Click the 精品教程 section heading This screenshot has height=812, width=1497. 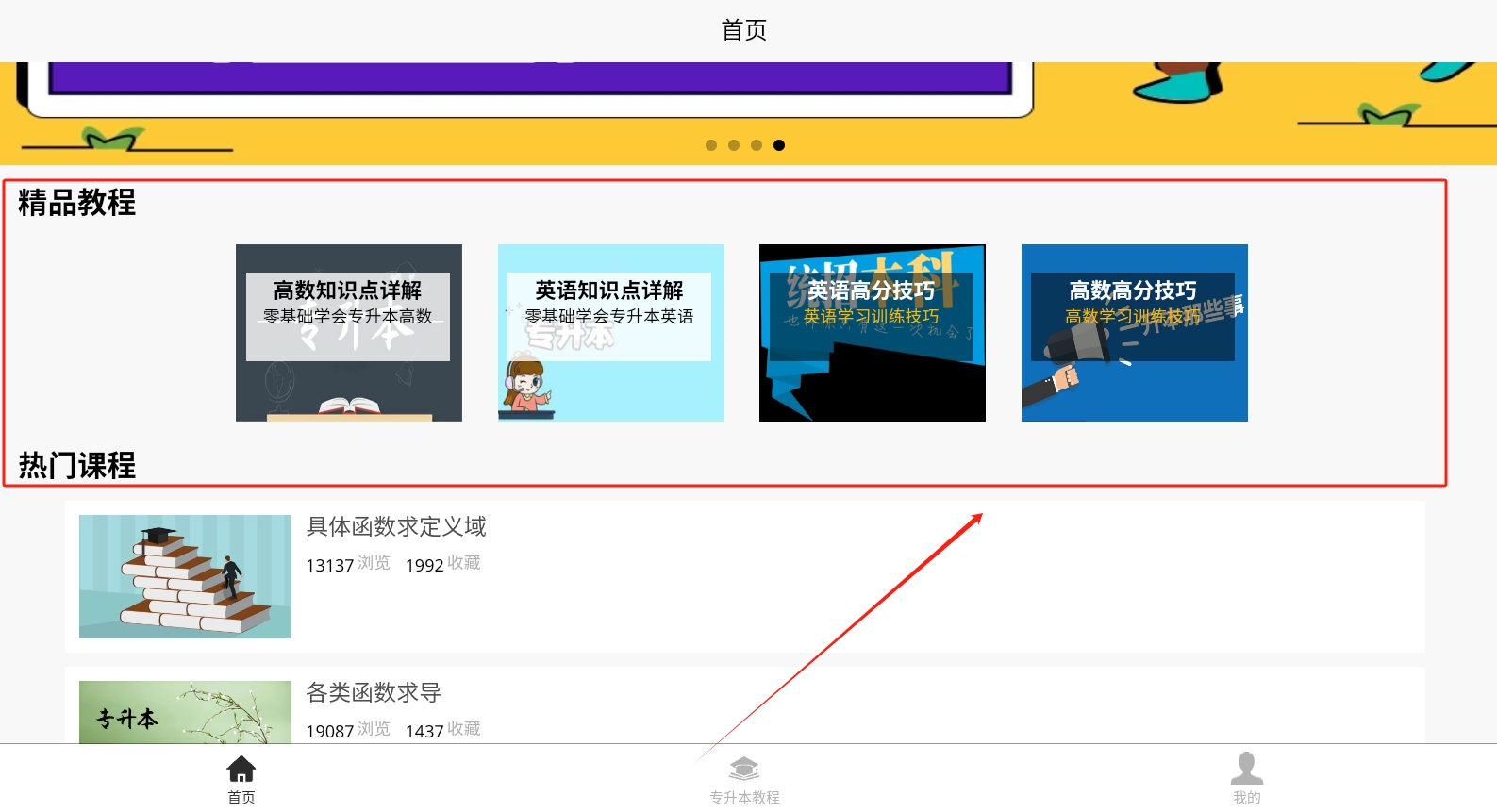click(77, 202)
